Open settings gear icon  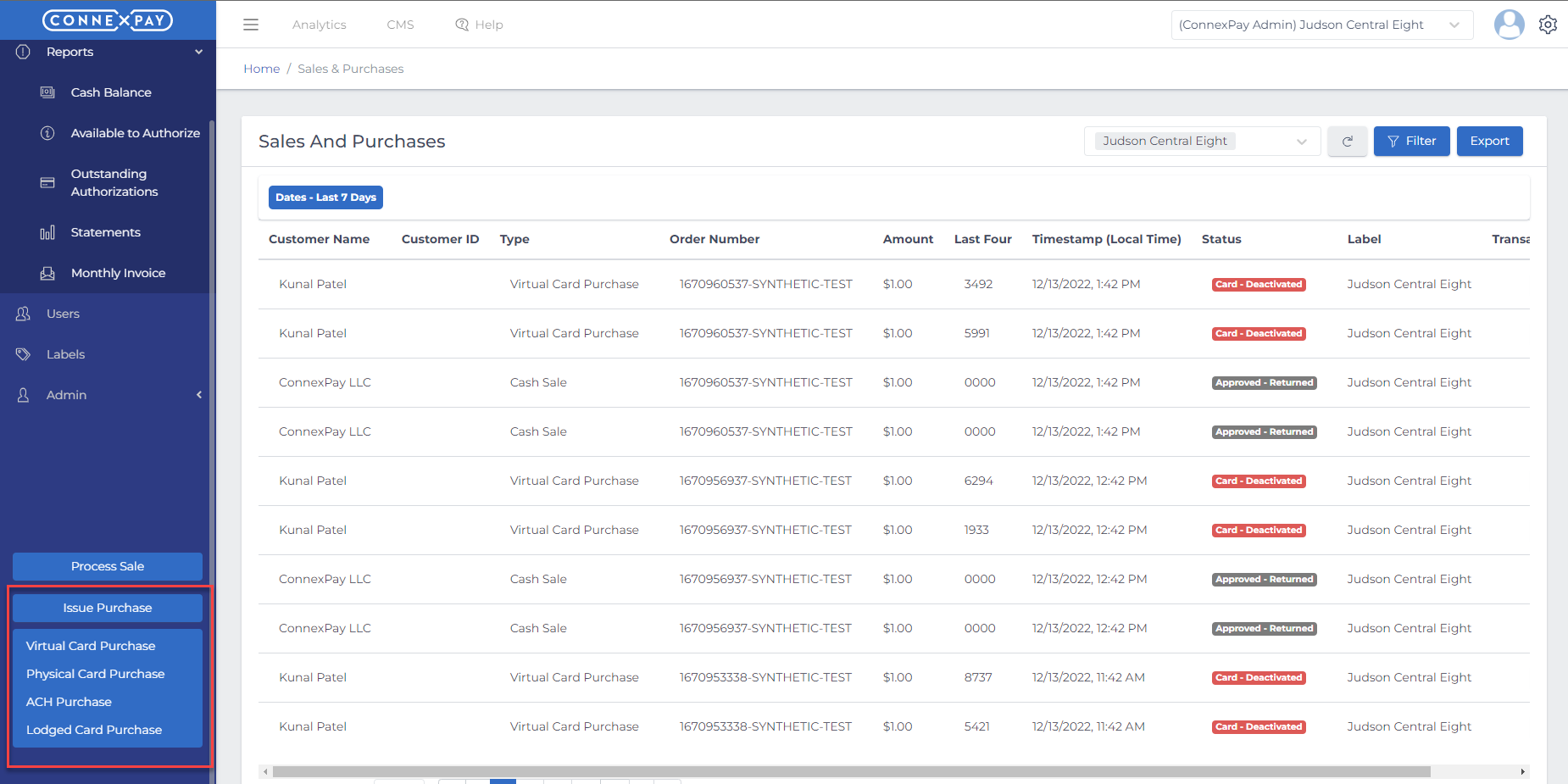(x=1548, y=25)
